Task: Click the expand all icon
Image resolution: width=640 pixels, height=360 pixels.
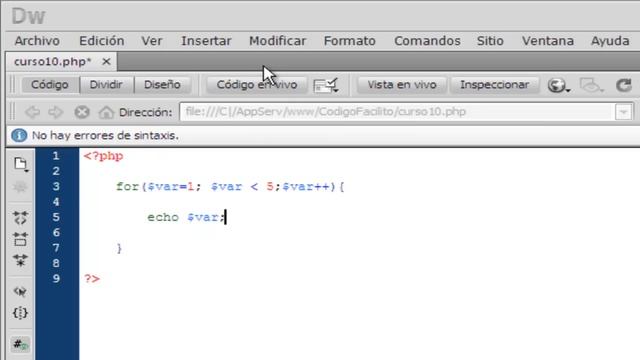Action: 20,260
